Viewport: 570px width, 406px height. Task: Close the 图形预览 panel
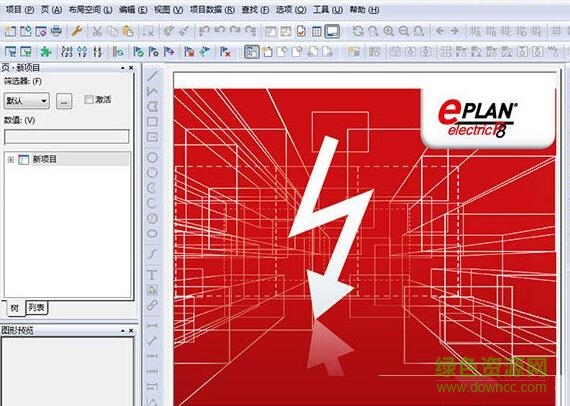click(x=131, y=331)
